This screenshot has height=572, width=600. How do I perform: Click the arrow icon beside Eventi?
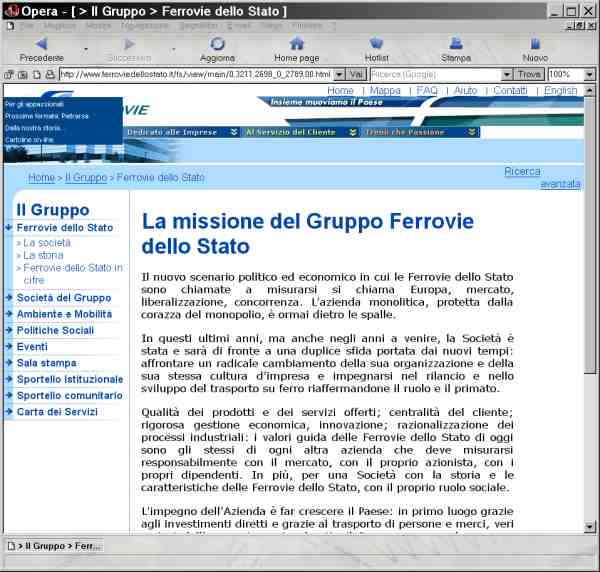tap(9, 346)
